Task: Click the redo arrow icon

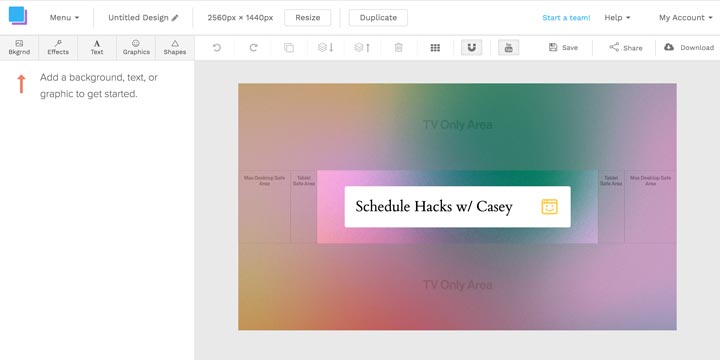Action: (x=253, y=47)
